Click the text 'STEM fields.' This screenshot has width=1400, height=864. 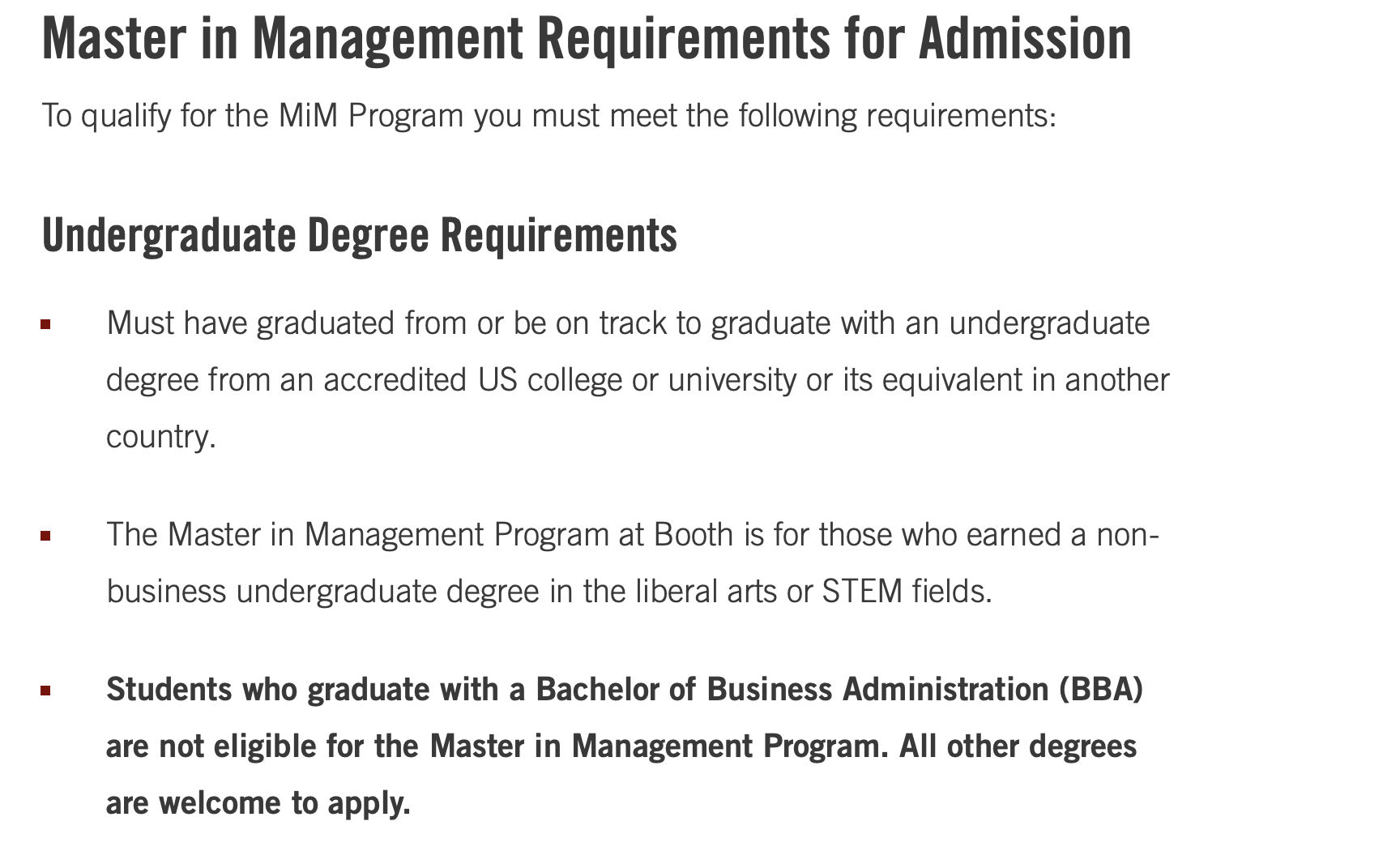pyautogui.click(x=907, y=592)
